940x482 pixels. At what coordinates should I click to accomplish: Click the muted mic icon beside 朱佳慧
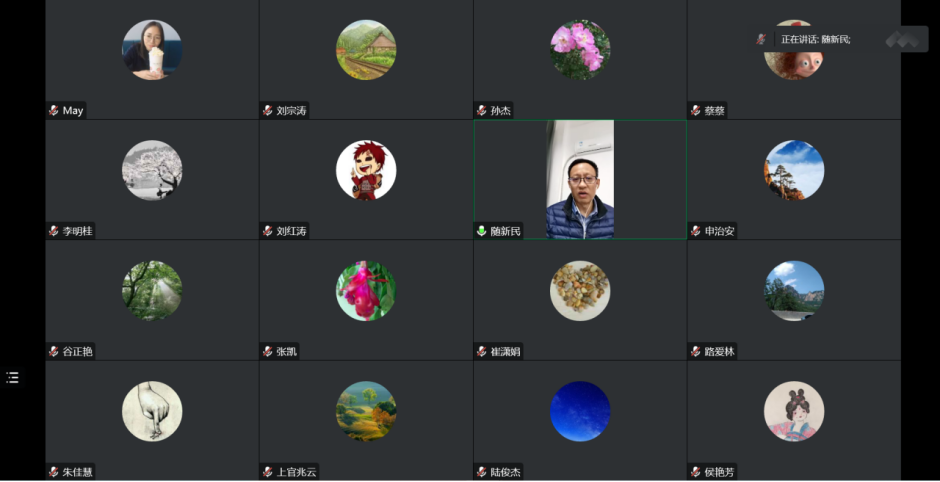pyautogui.click(x=54, y=472)
